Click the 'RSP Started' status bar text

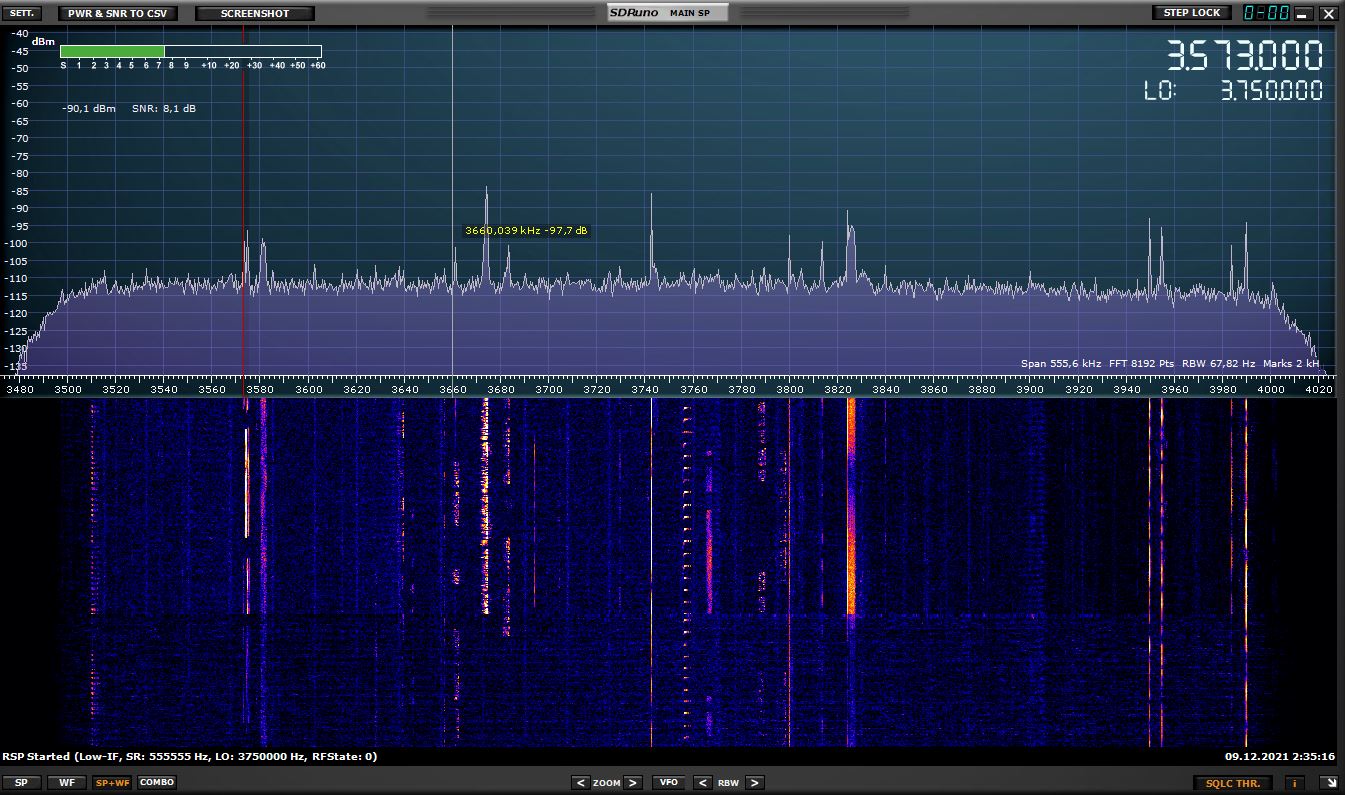[190, 757]
